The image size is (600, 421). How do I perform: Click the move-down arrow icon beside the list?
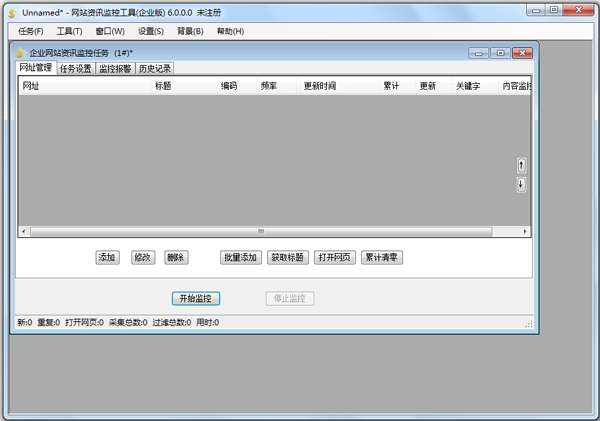521,184
